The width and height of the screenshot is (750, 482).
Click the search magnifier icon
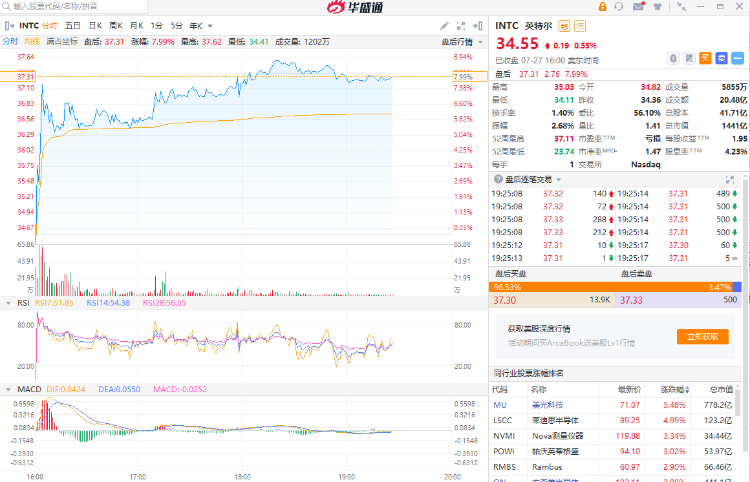[x=6, y=7]
